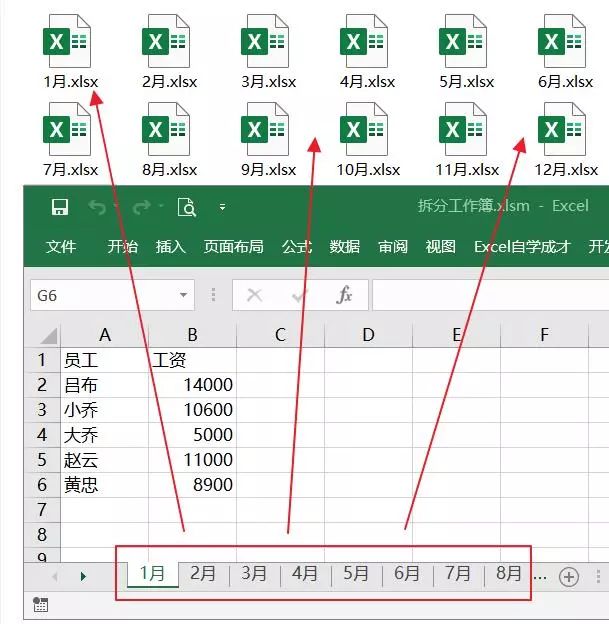609x624 pixels.
Task: Click into the formula bar input
Action: click(490, 295)
